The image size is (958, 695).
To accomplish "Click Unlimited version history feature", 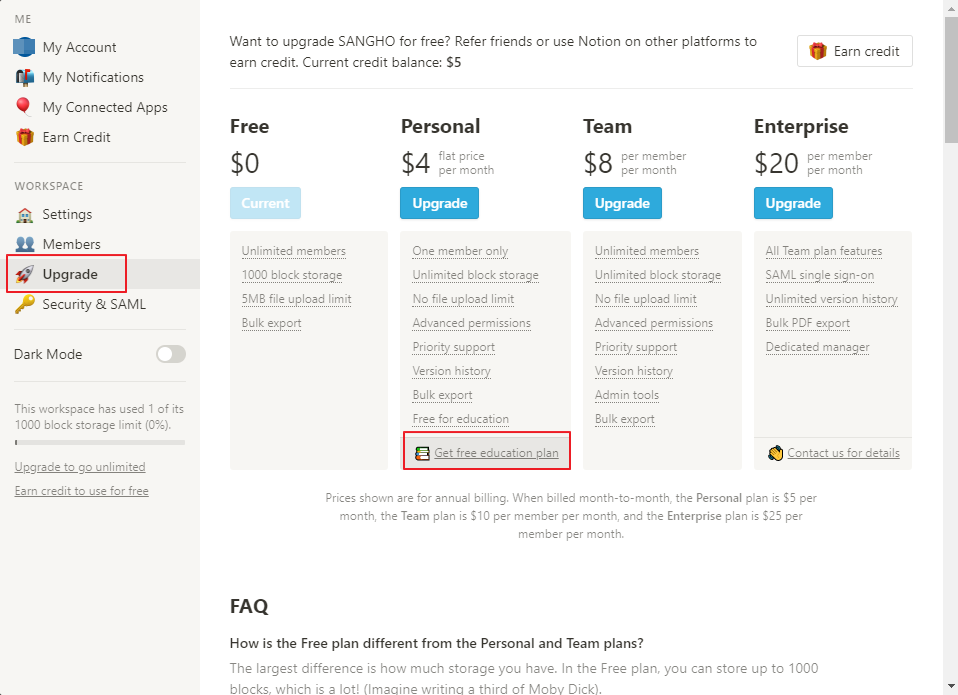I will (832, 299).
